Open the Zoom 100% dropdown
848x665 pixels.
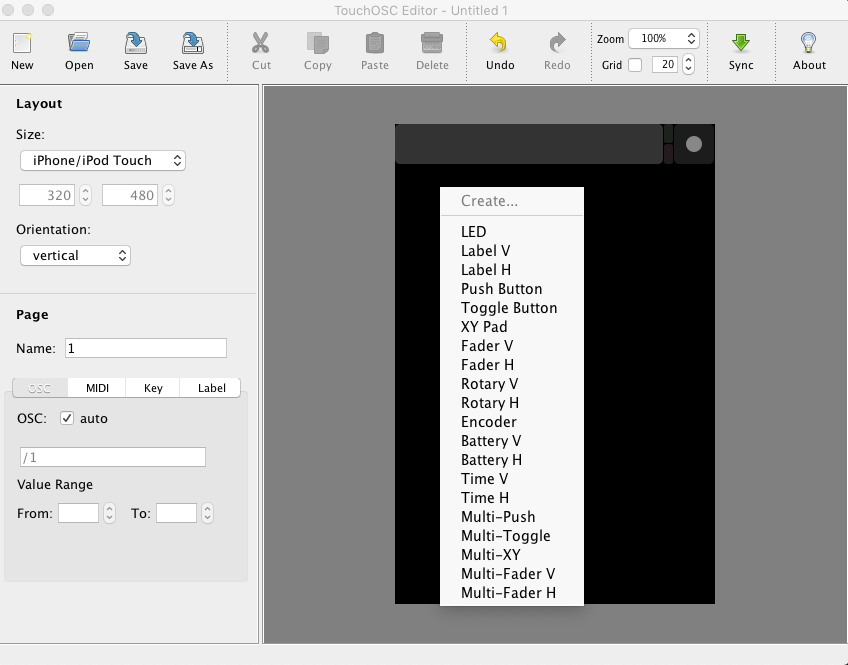(x=664, y=38)
